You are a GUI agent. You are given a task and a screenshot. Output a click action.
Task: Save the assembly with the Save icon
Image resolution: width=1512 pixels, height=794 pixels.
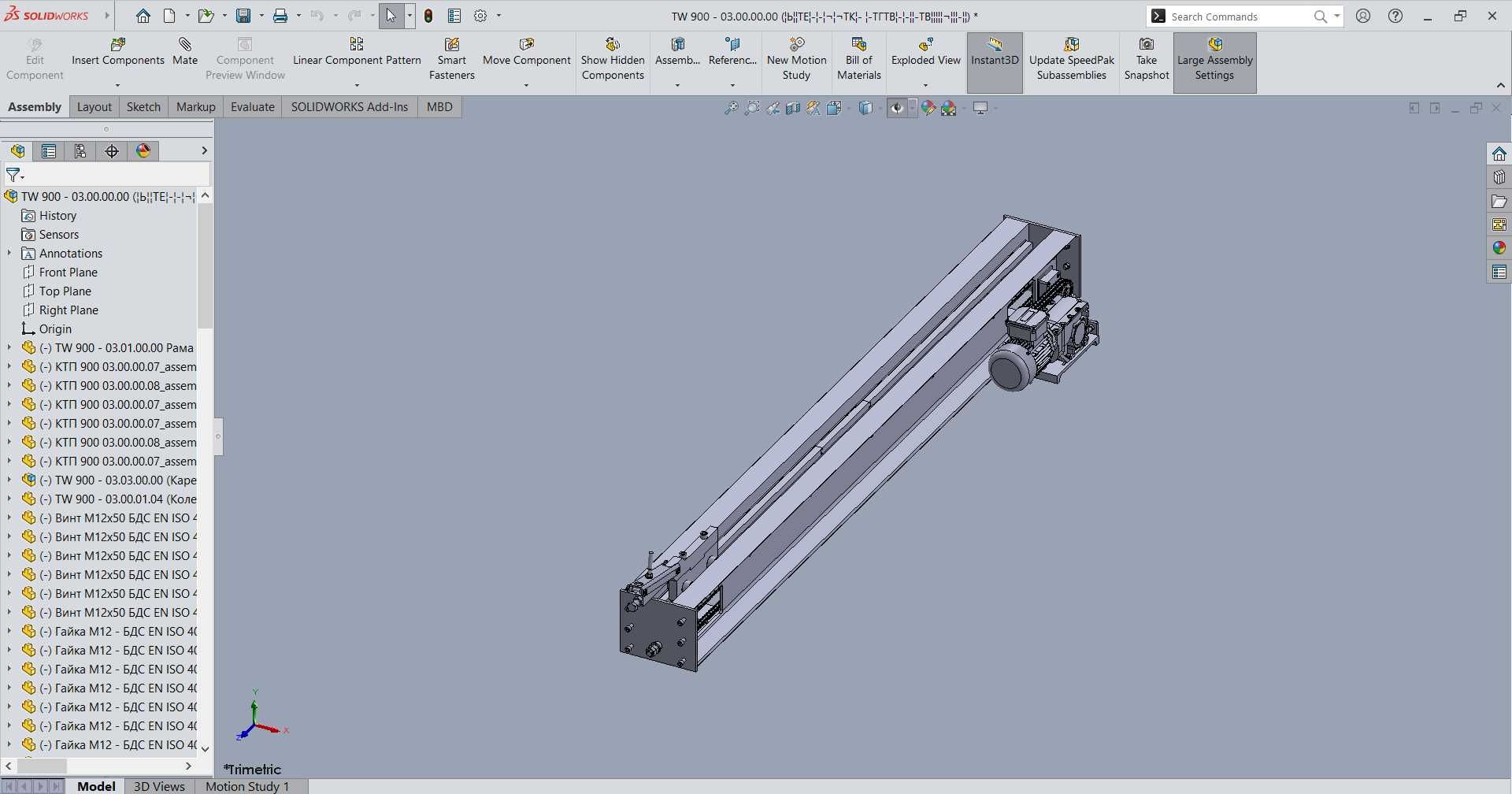[x=243, y=16]
